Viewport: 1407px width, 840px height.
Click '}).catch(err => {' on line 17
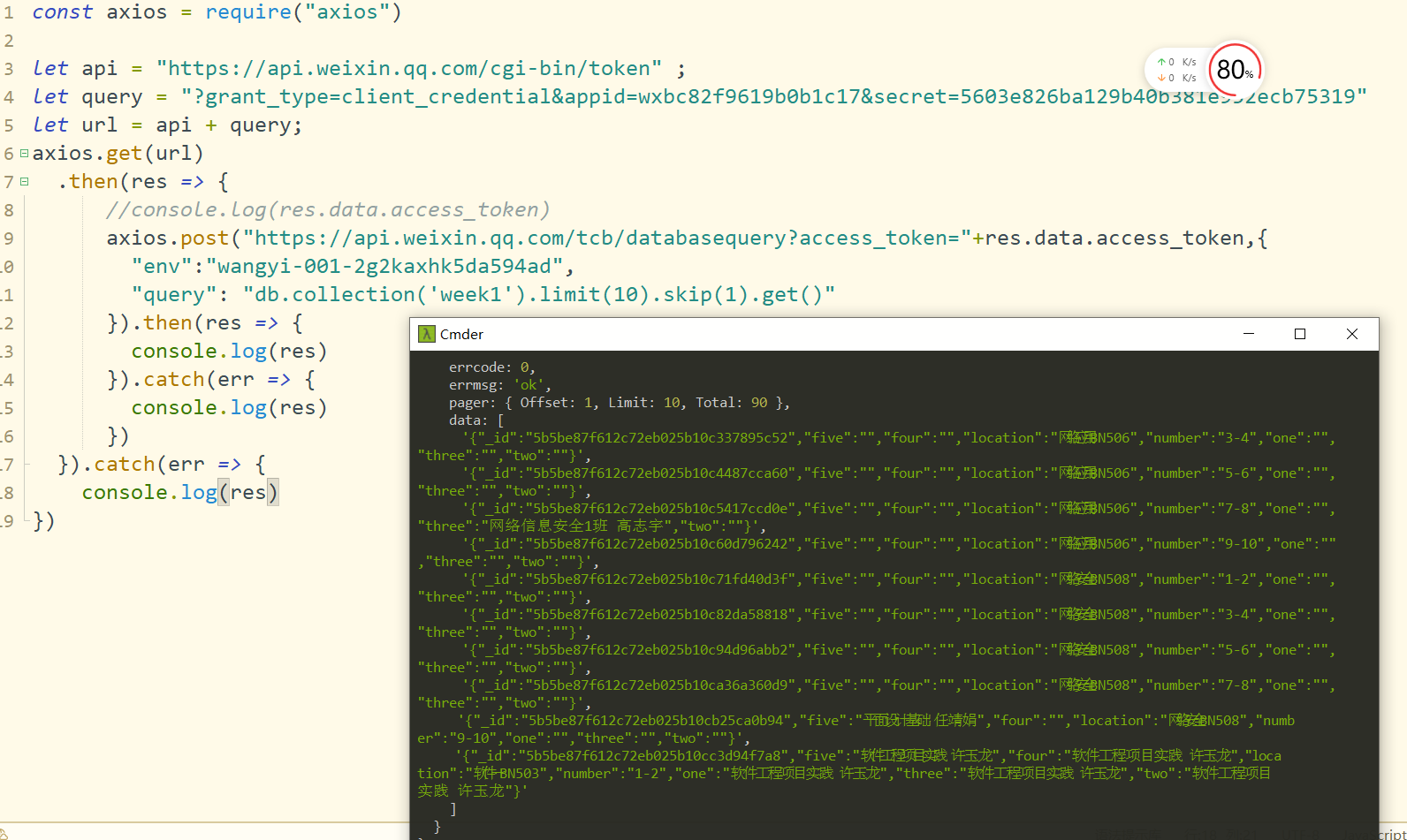pyautogui.click(x=162, y=465)
